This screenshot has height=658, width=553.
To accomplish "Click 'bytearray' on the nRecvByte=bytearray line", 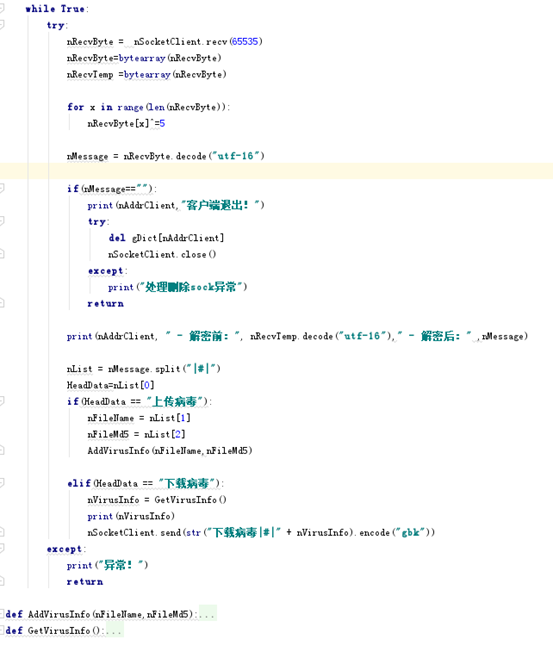I will click(142, 58).
